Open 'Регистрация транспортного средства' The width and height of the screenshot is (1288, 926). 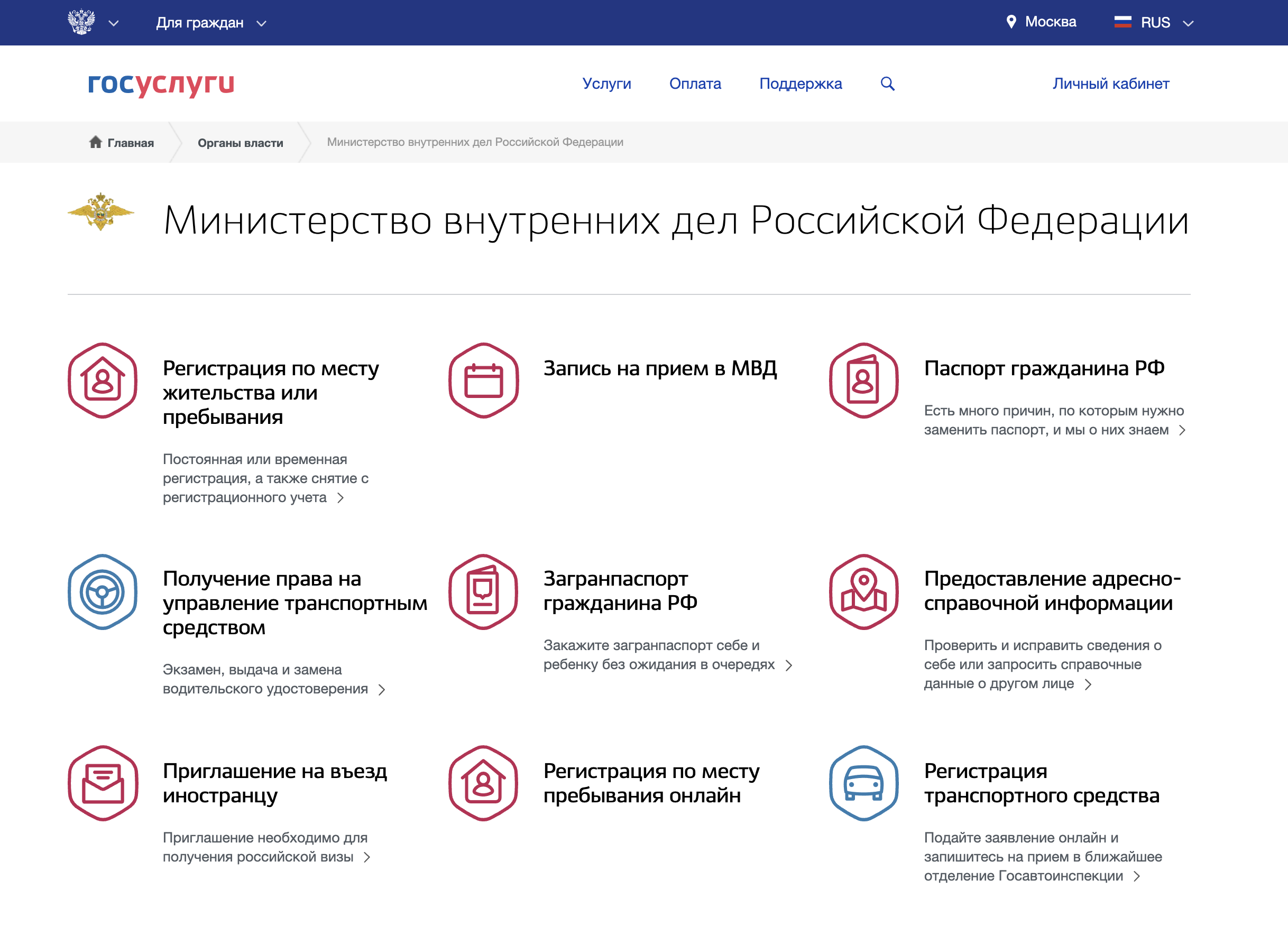pos(1042,783)
